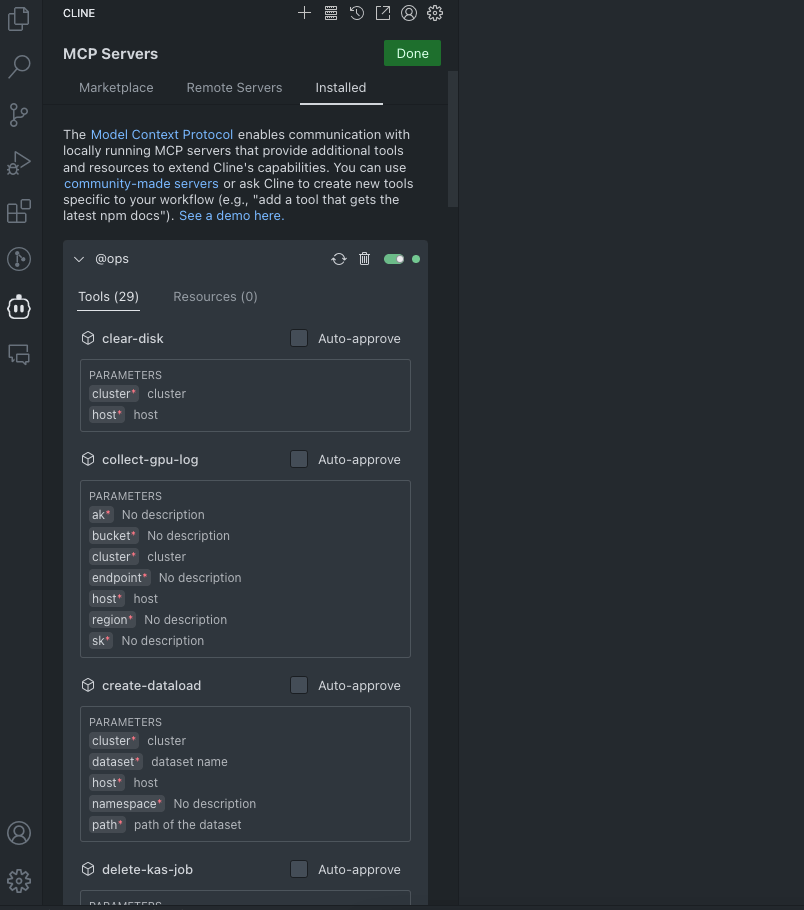Image resolution: width=804 pixels, height=910 pixels.
Task: Click the create-dataload tool cube icon
Action: pyautogui.click(x=88, y=685)
